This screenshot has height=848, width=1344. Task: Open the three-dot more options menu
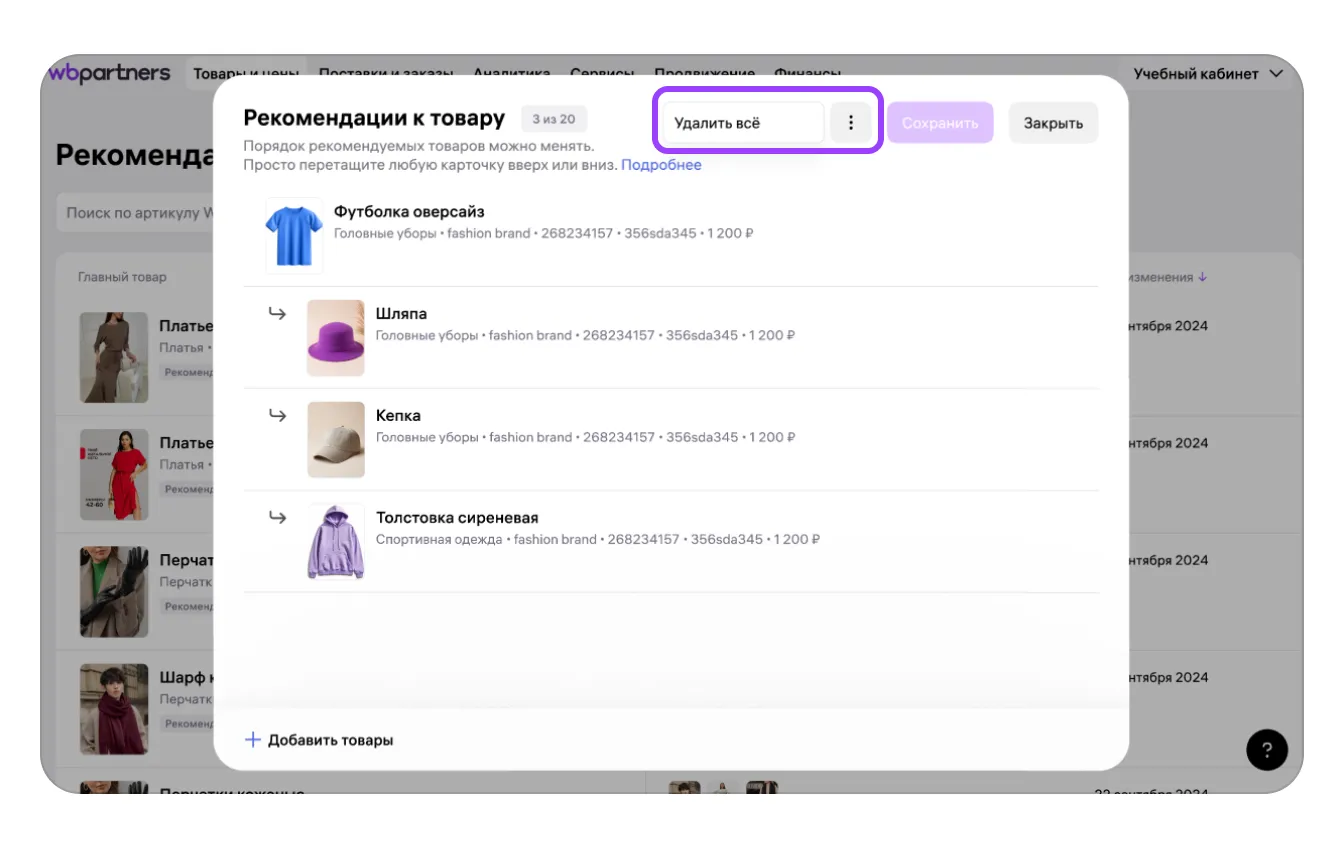851,123
